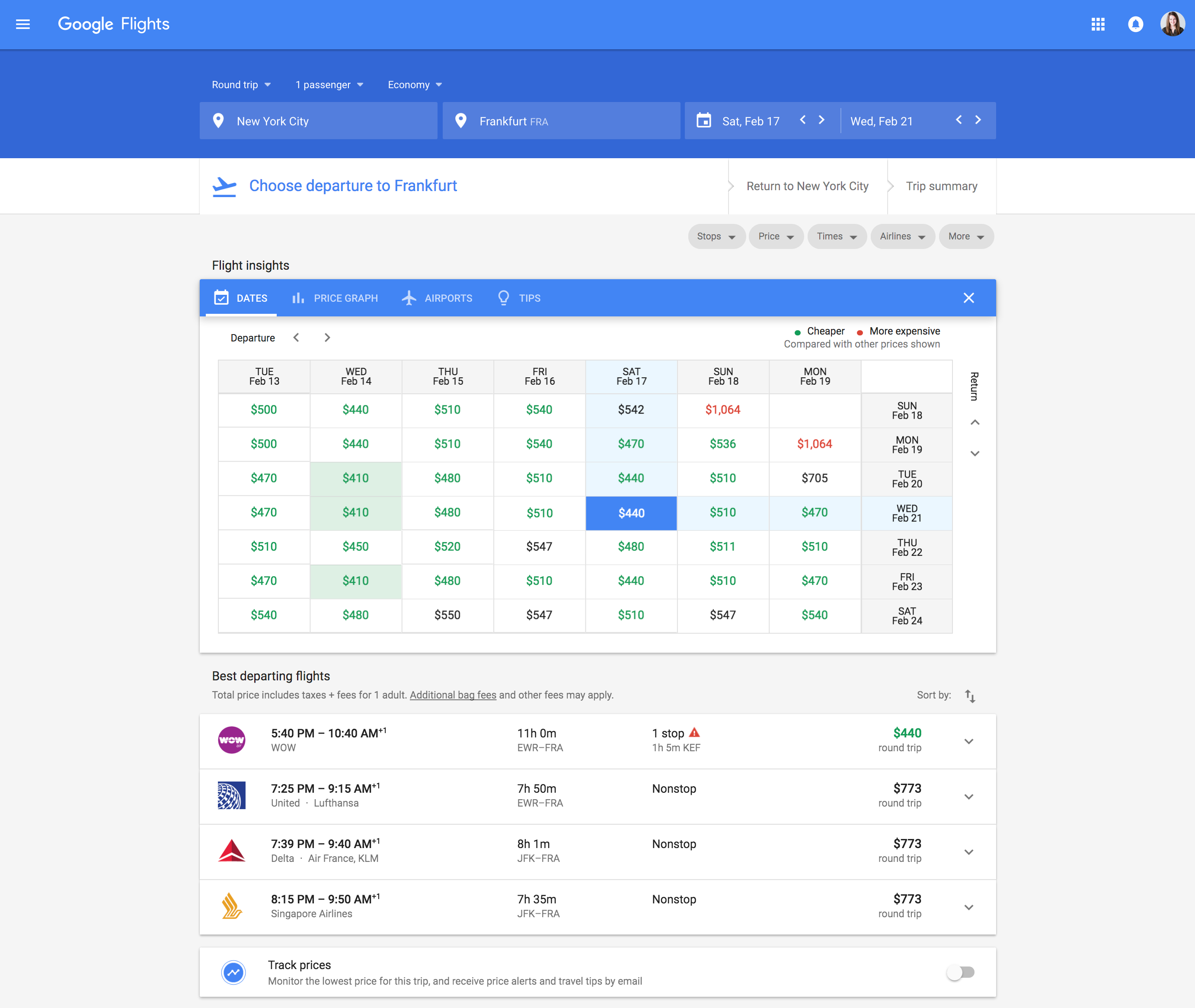The image size is (1195, 1008).
Task: Click Return to New York City step
Action: pos(807,186)
